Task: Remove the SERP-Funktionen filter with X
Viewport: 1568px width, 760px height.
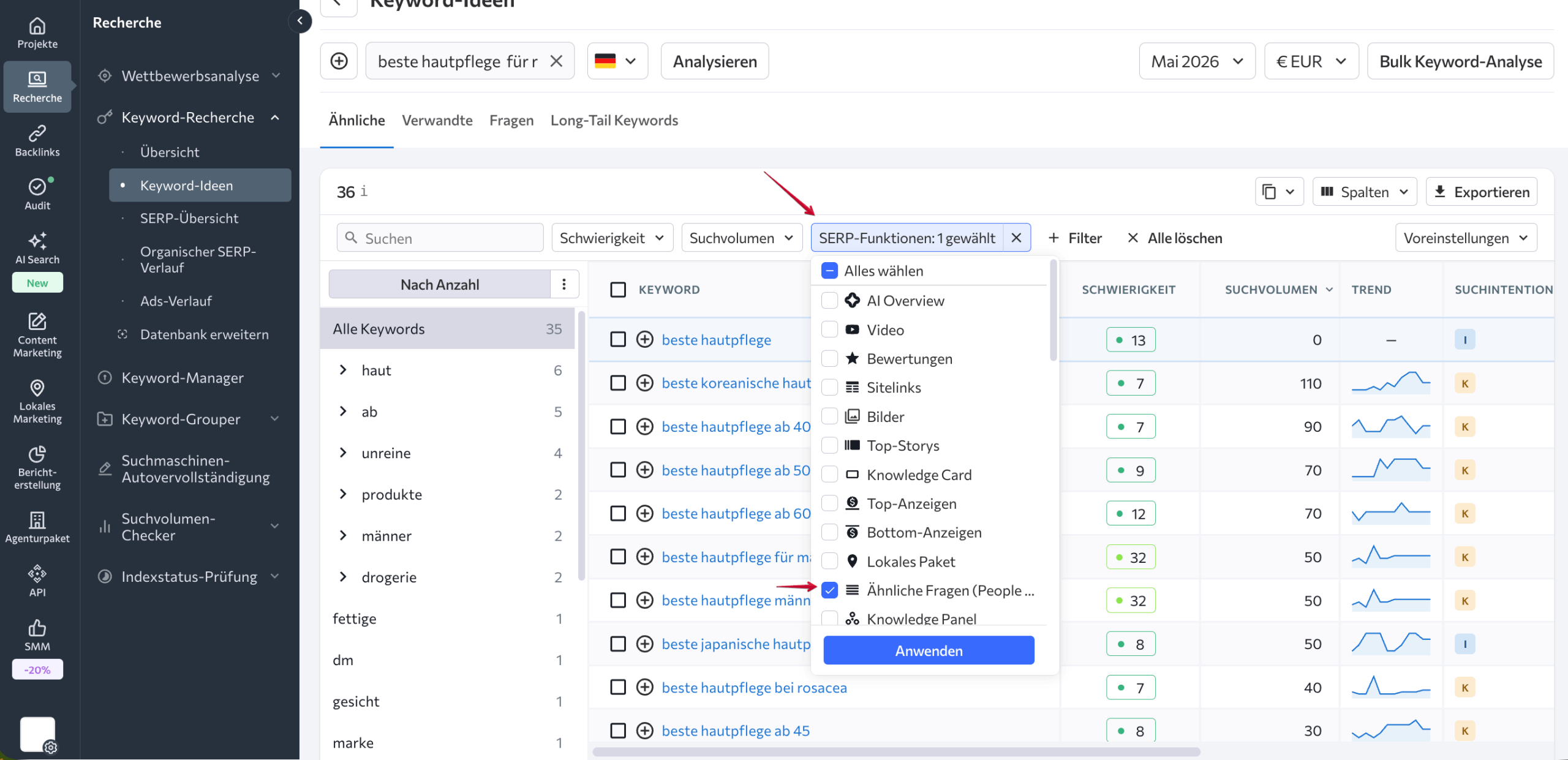Action: pyautogui.click(x=1017, y=238)
